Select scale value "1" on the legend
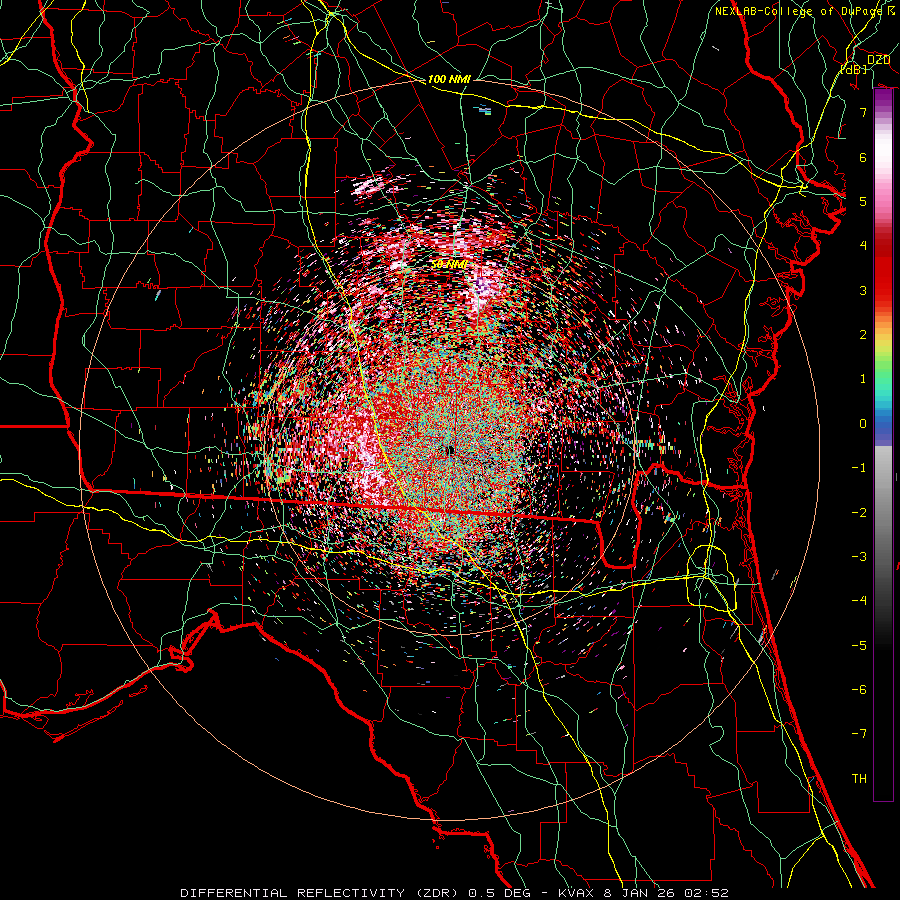The image size is (900, 900). point(863,379)
